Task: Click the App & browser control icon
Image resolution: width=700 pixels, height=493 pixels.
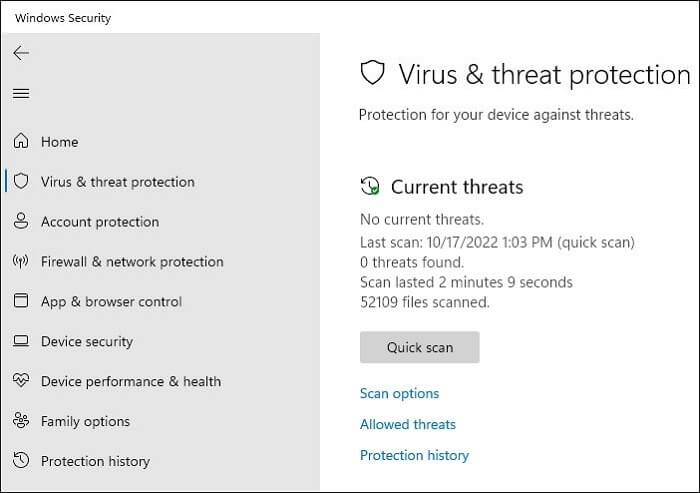Action: coord(21,301)
